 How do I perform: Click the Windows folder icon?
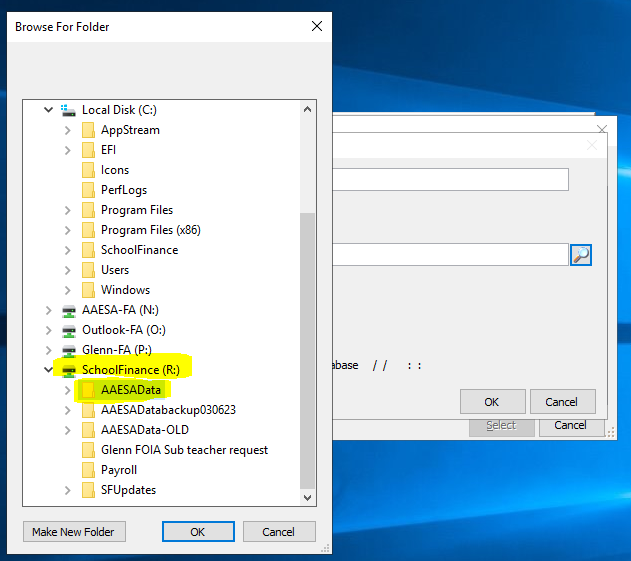[88, 290]
